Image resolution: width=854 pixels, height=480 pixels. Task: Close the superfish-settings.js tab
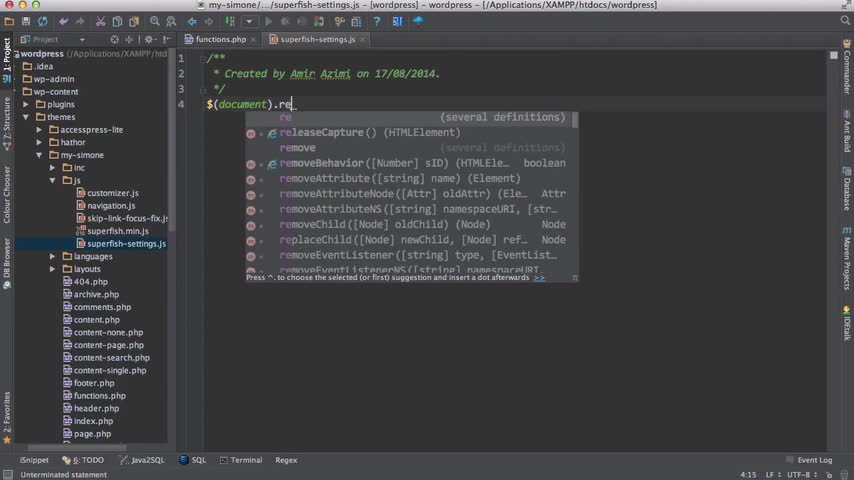[362, 39]
